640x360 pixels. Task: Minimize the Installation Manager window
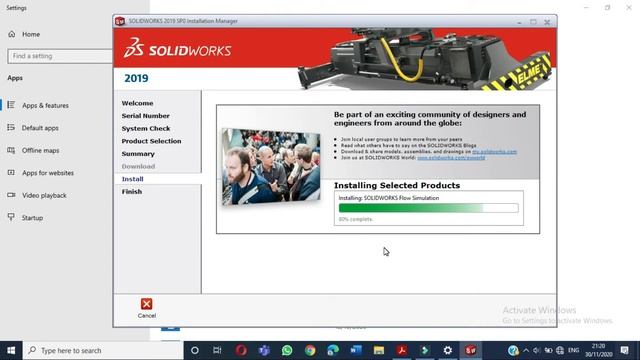pos(519,22)
